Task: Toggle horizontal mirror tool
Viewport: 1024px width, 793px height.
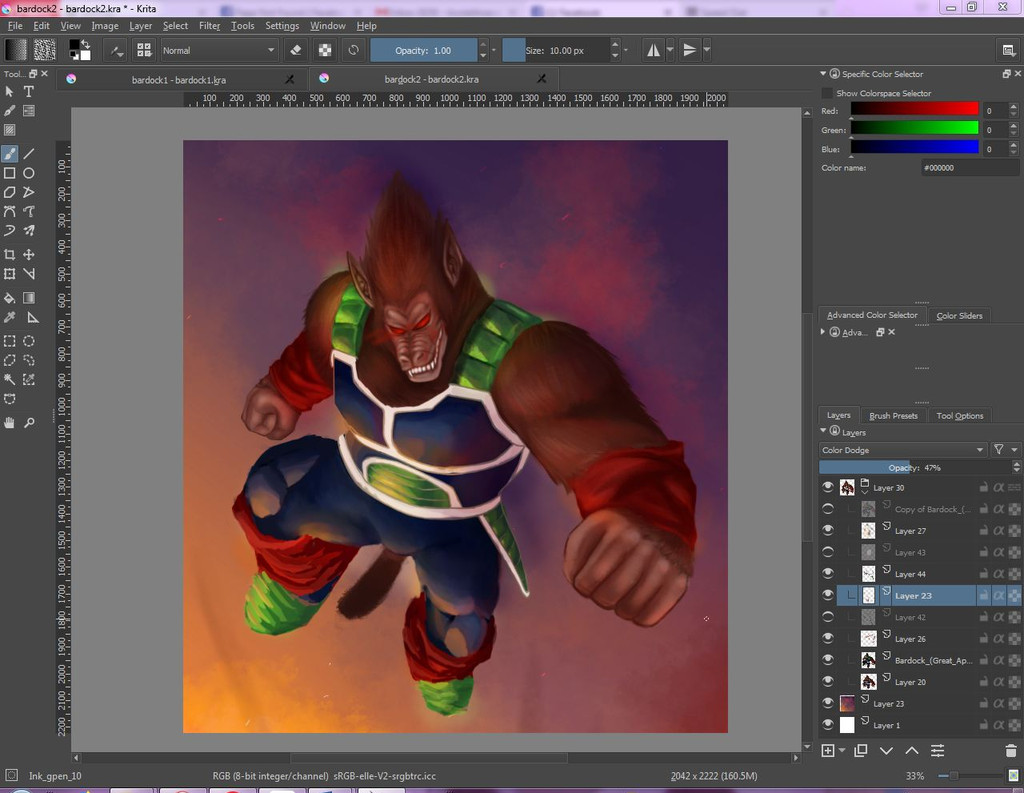Action: [653, 50]
